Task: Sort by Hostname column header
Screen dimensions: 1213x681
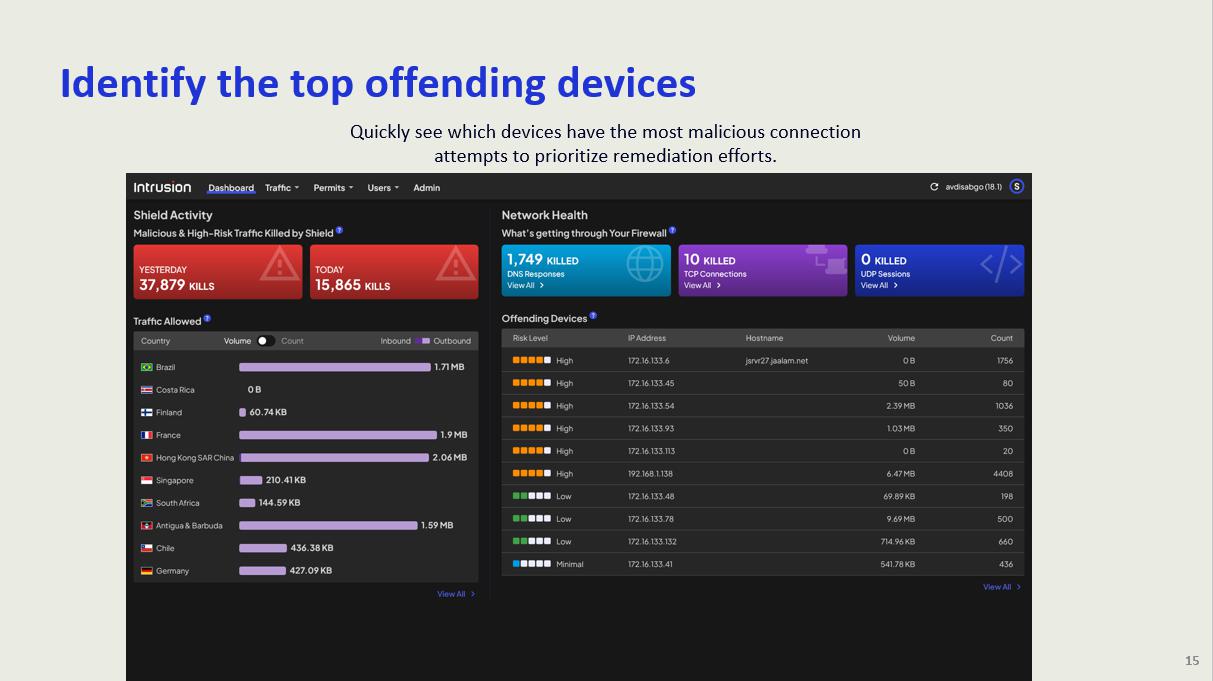Action: click(764, 338)
